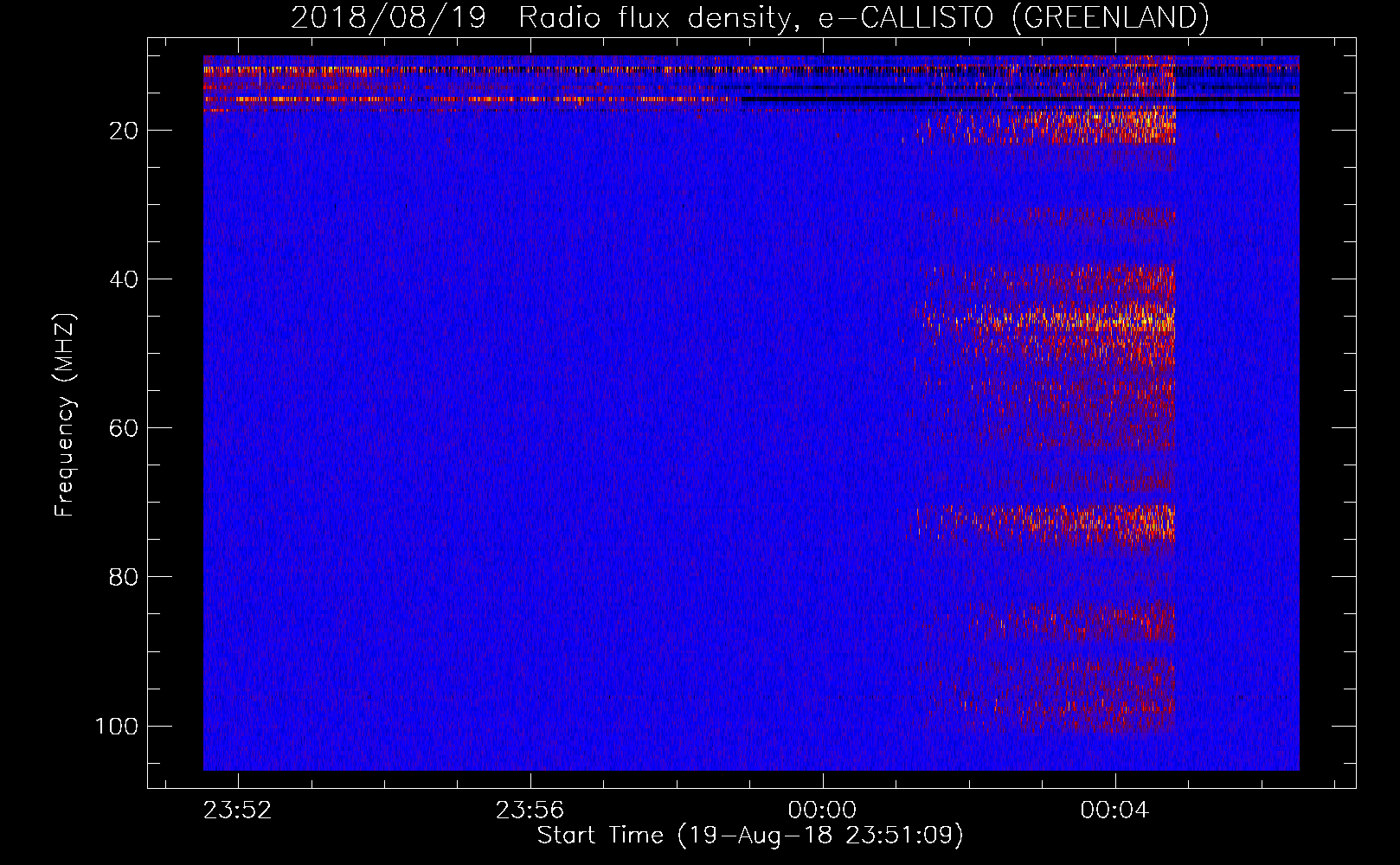Viewport: 1400px width, 865px height.
Task: Click the 23:52 time tick label
Action: tap(238, 810)
